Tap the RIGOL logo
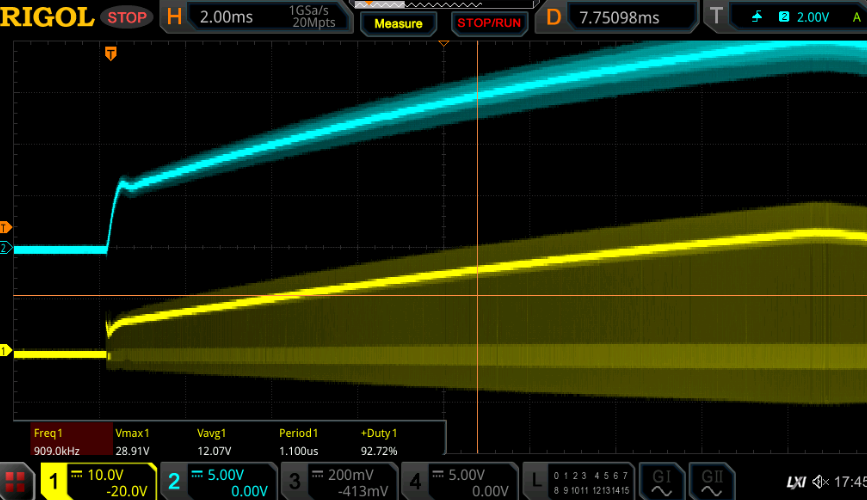 click(x=47, y=17)
